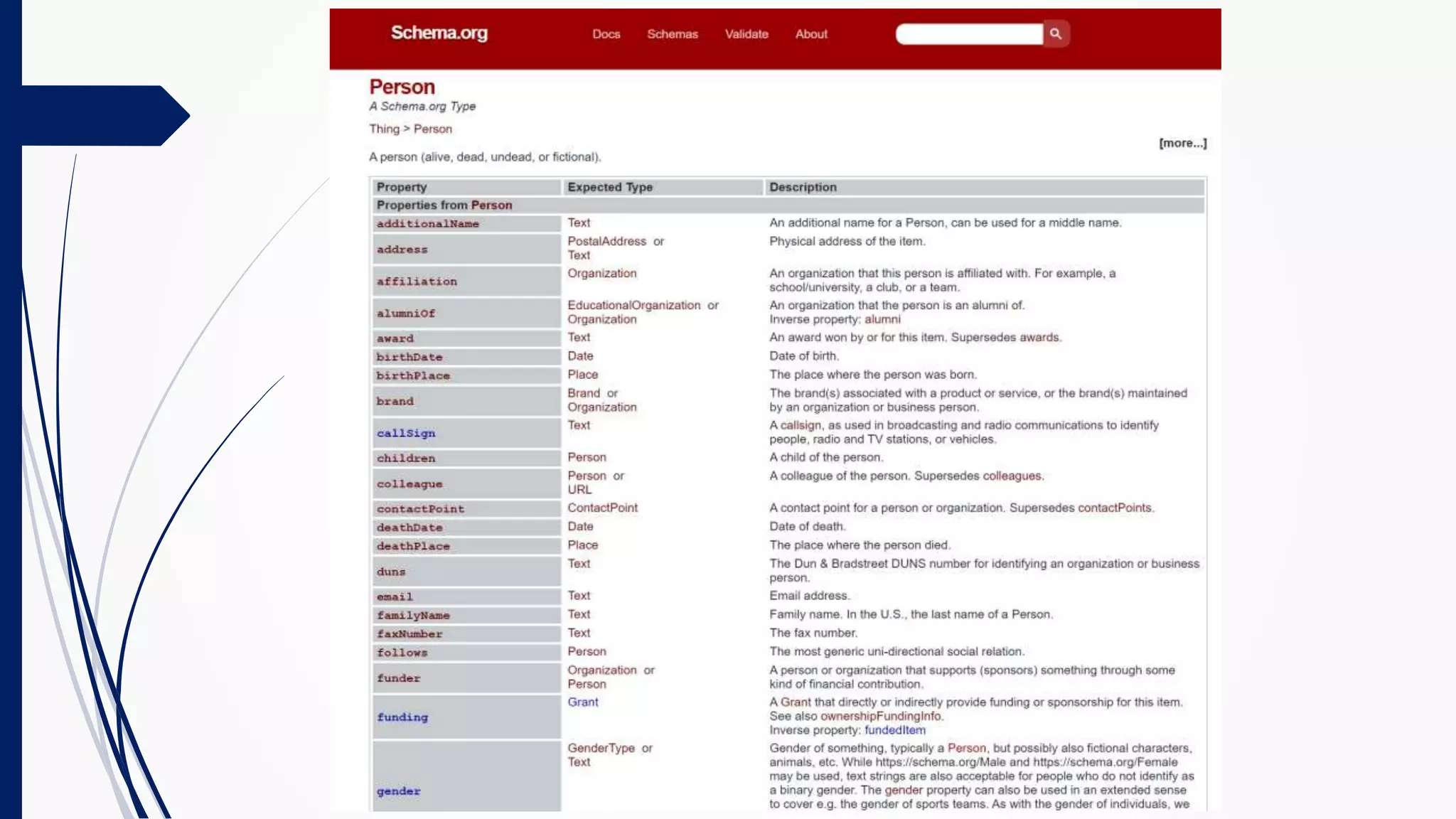Open the PostalAddress type link

tap(606, 241)
